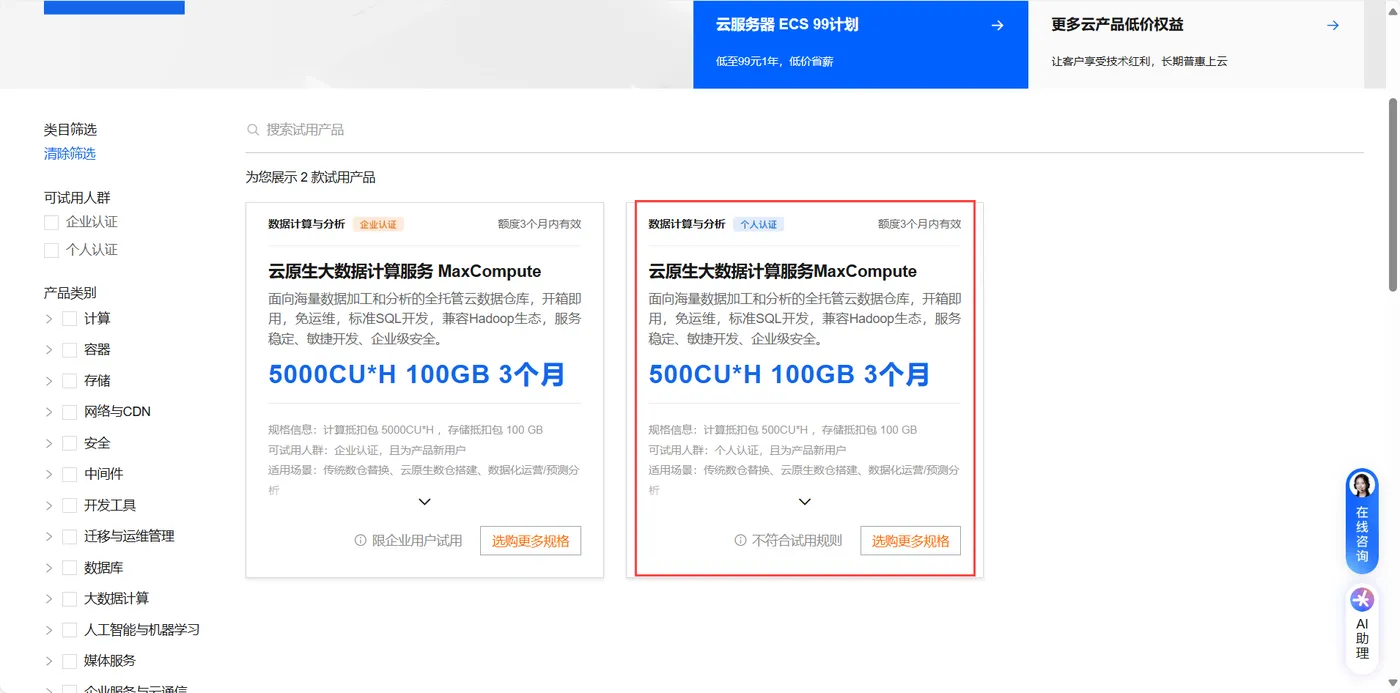Check the 个人认证 filter checkbox

point(51,250)
